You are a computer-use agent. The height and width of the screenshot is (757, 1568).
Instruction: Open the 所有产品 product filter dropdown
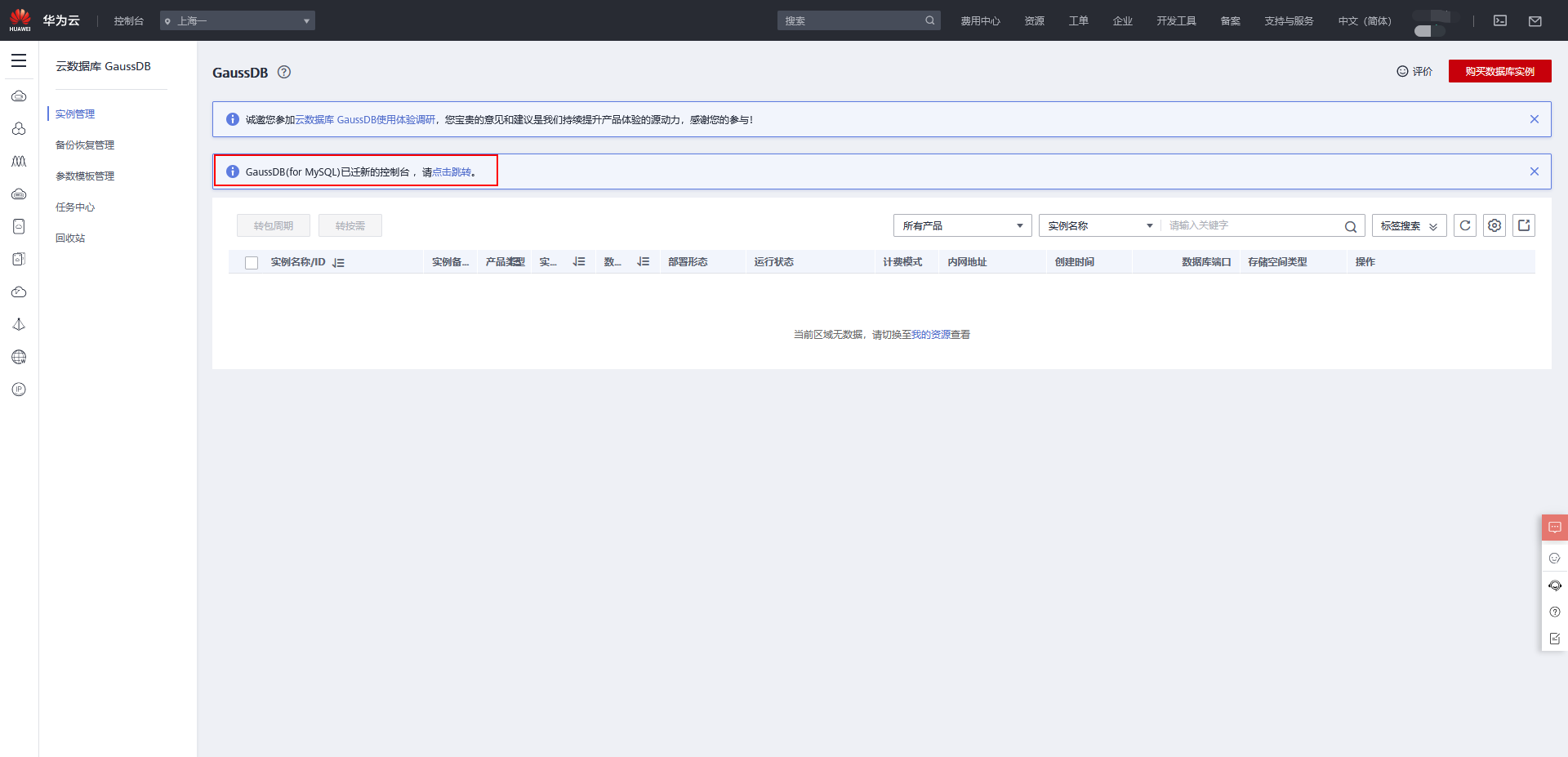click(x=963, y=225)
